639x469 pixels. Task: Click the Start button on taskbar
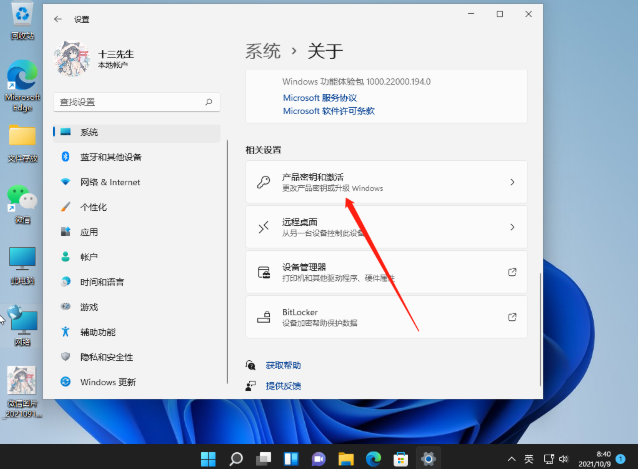(x=208, y=459)
